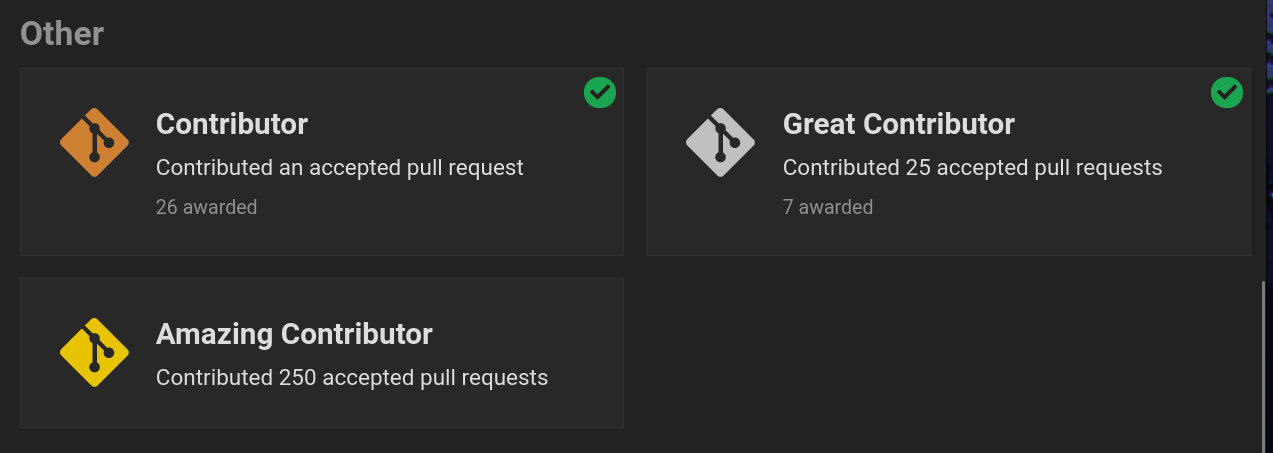Click the green checkmark on Contributor card
The width and height of the screenshot is (1273, 453).
coord(600,93)
